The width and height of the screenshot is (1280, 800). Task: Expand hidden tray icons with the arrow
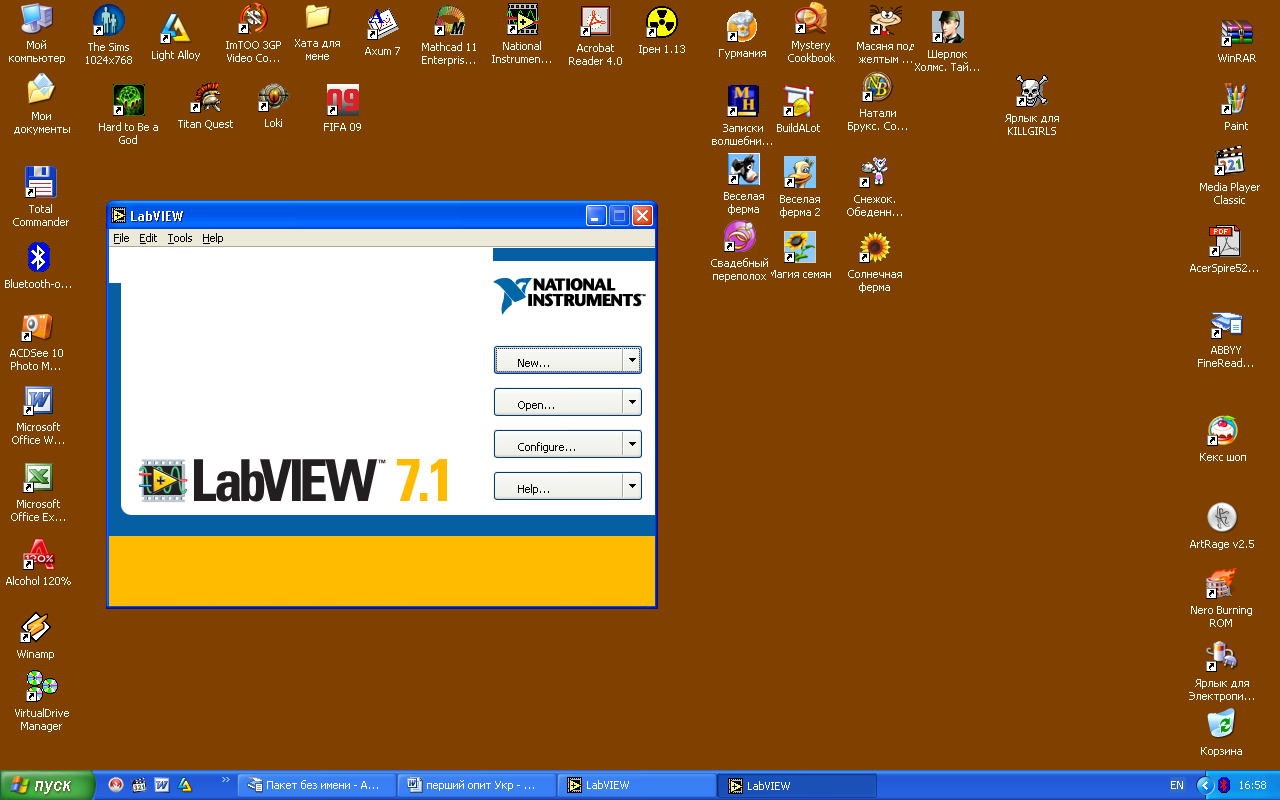[1205, 786]
